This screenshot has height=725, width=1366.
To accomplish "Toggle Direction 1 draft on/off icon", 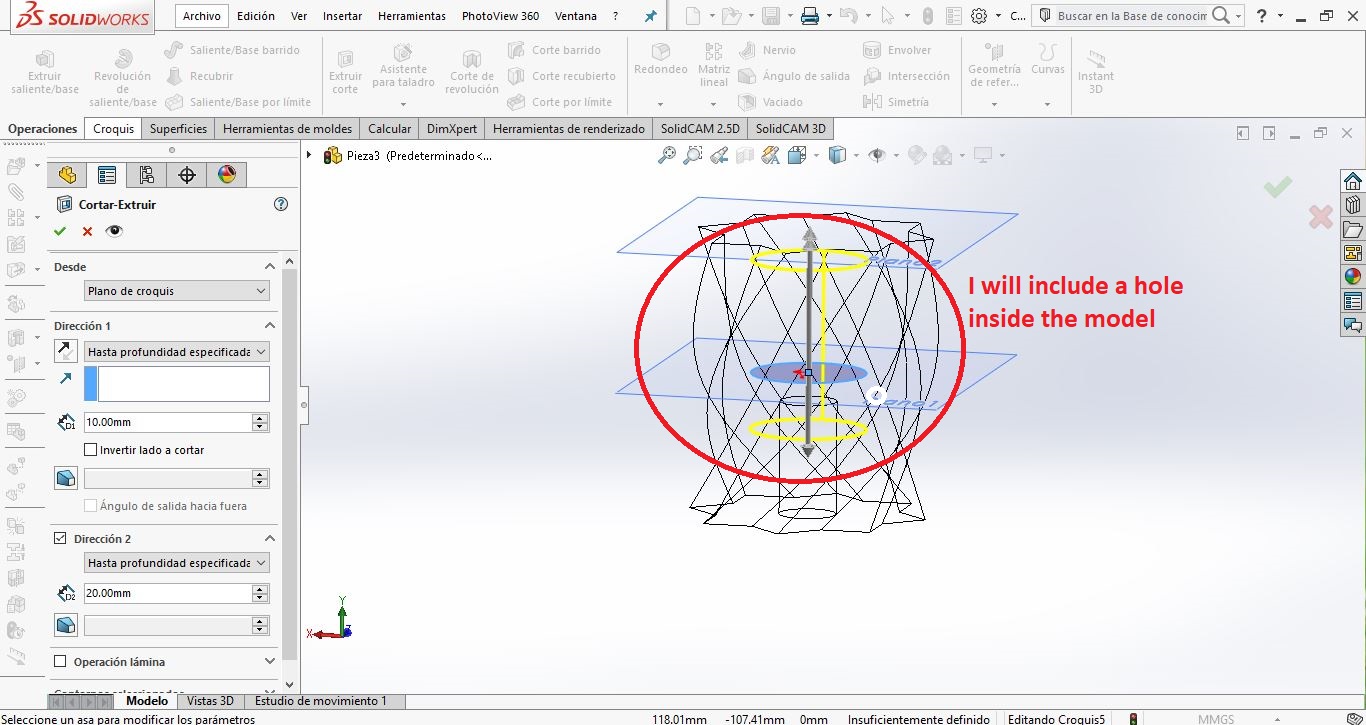I will (66, 478).
